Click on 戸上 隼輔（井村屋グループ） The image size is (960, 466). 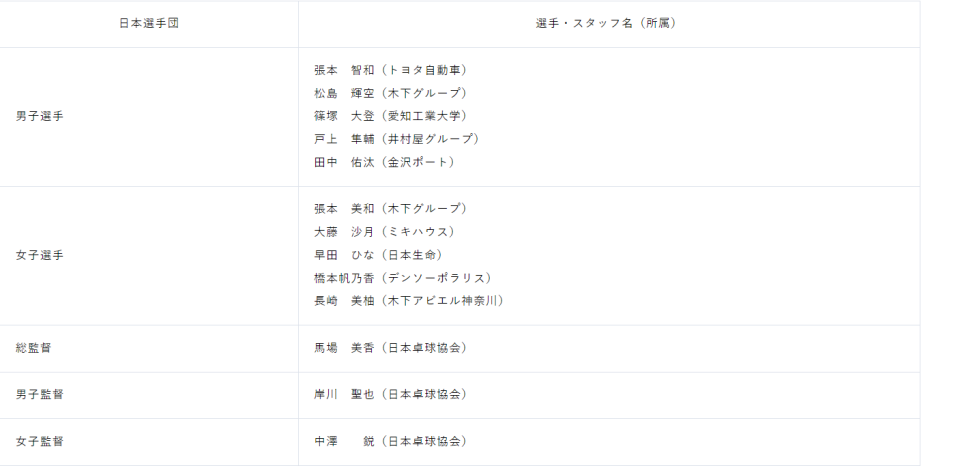coord(397,139)
